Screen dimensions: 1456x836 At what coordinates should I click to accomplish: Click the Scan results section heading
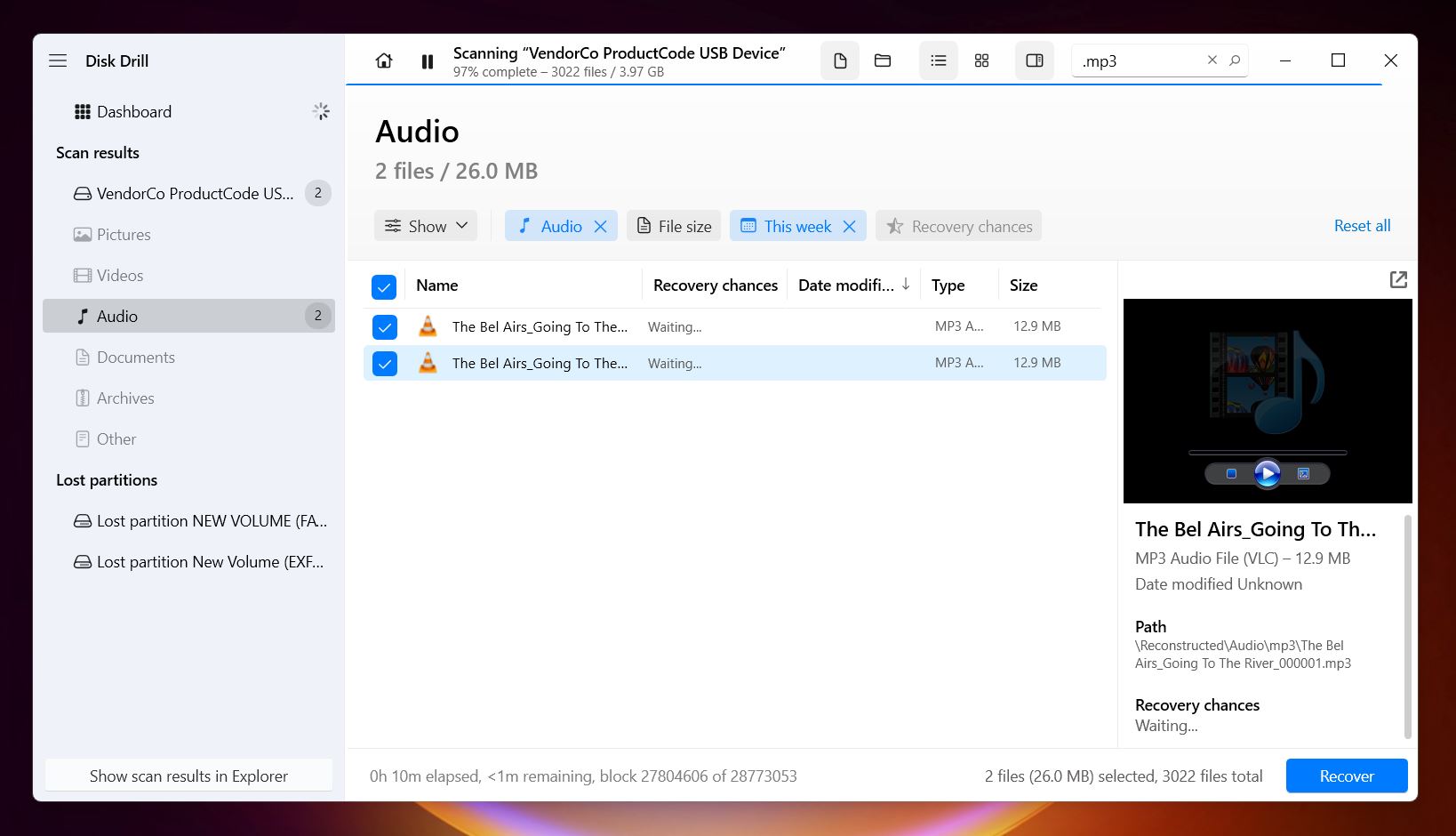pos(98,152)
